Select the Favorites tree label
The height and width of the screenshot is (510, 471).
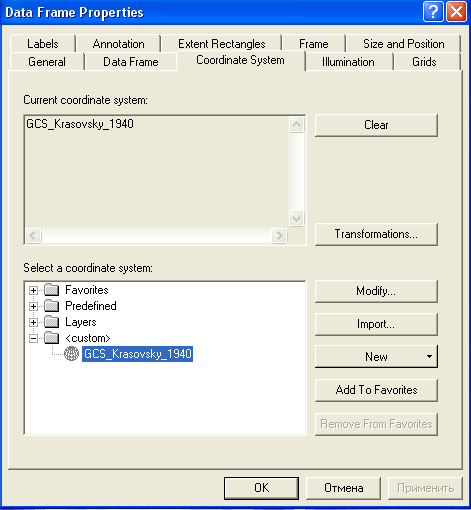click(87, 290)
